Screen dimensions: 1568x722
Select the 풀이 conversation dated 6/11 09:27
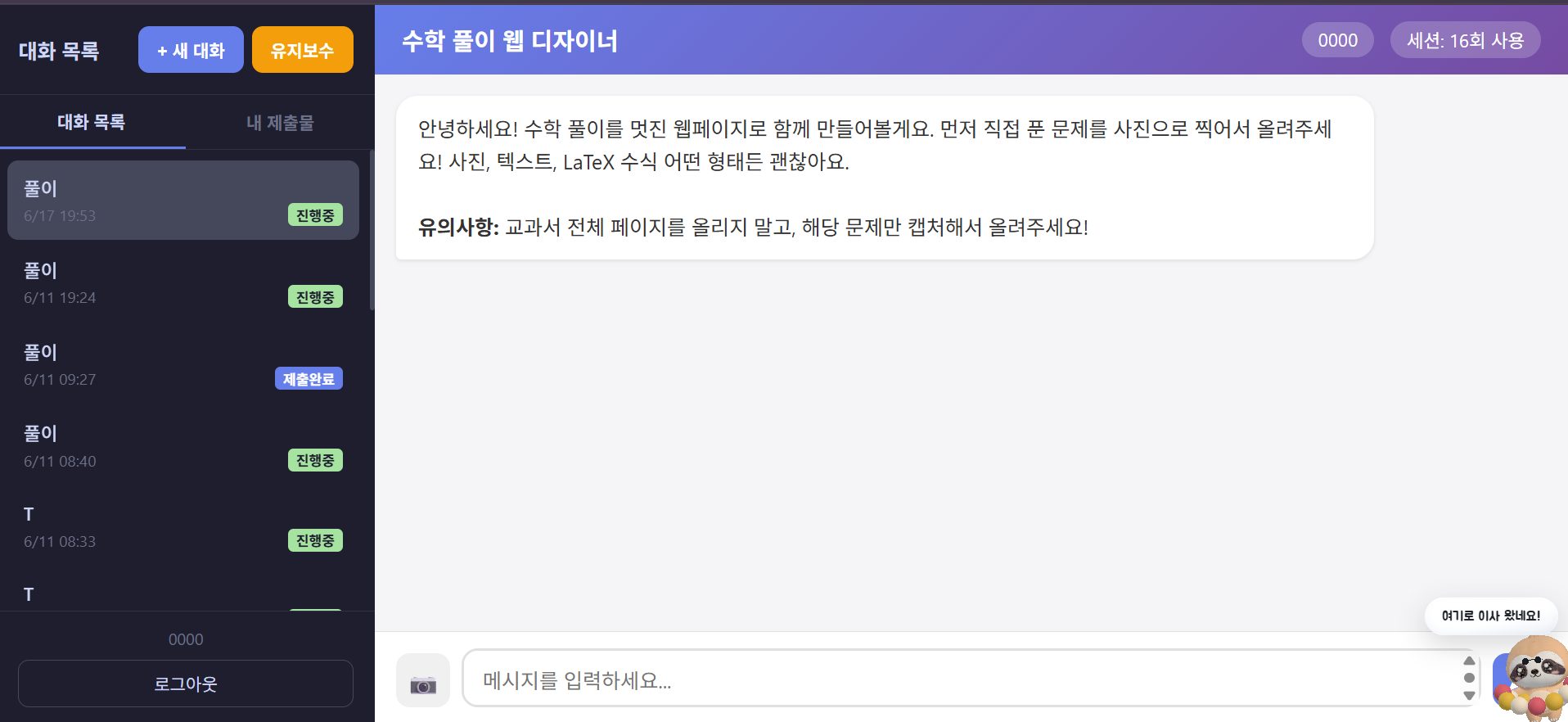click(183, 364)
